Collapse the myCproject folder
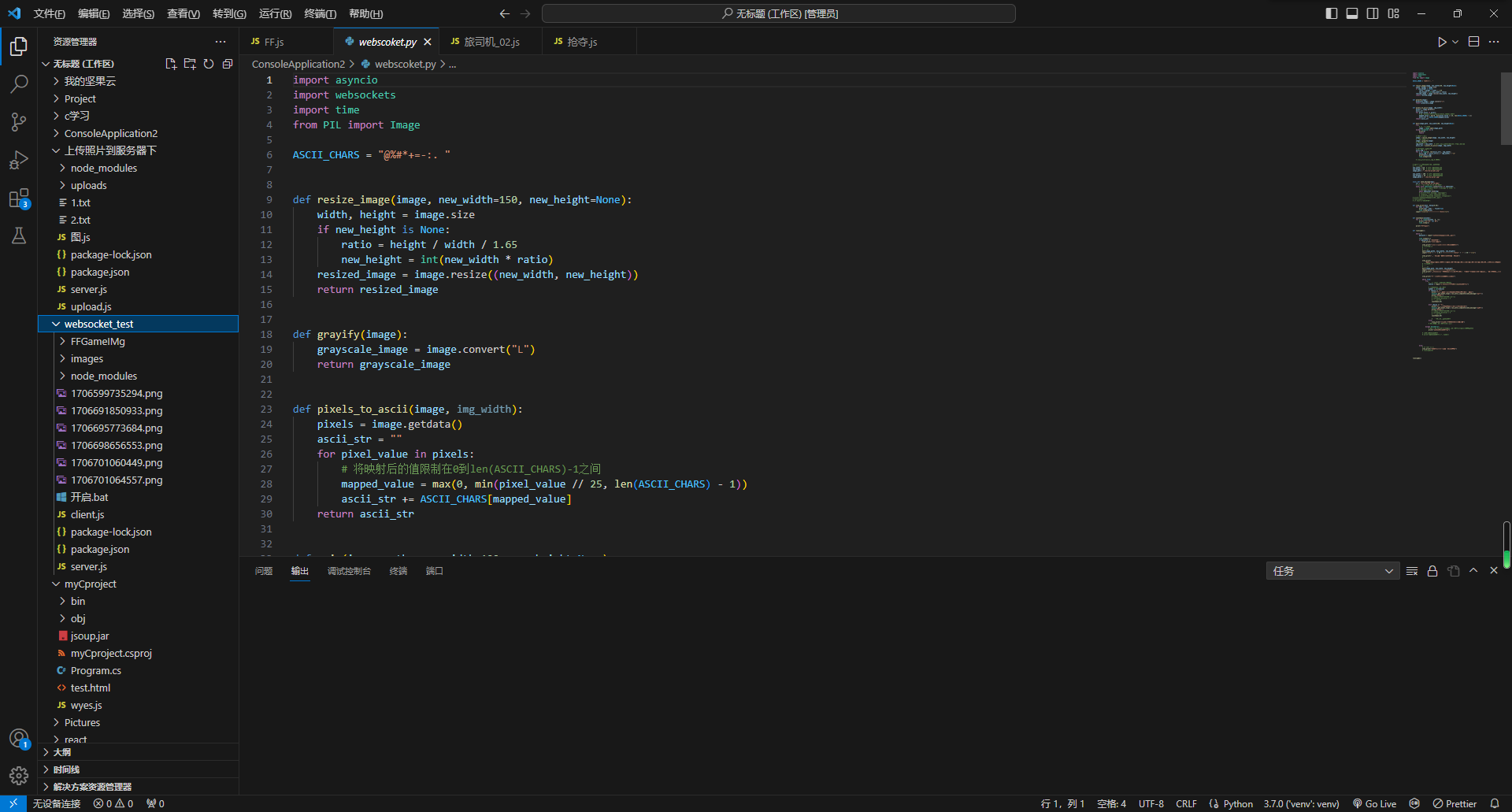The height and width of the screenshot is (812, 1512). pos(138,584)
